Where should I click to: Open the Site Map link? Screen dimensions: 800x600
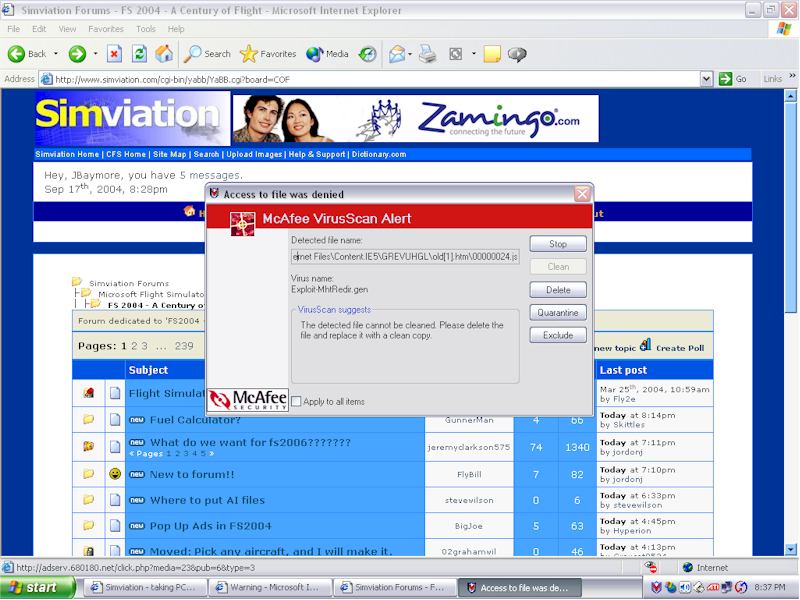point(169,154)
